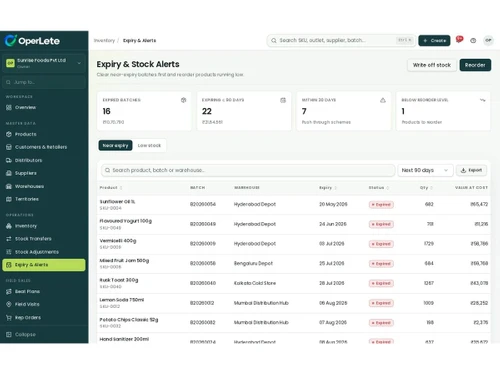Click the Expired Batches card icon
Image resolution: width=500 pixels, height=375 pixels.
[183, 100]
